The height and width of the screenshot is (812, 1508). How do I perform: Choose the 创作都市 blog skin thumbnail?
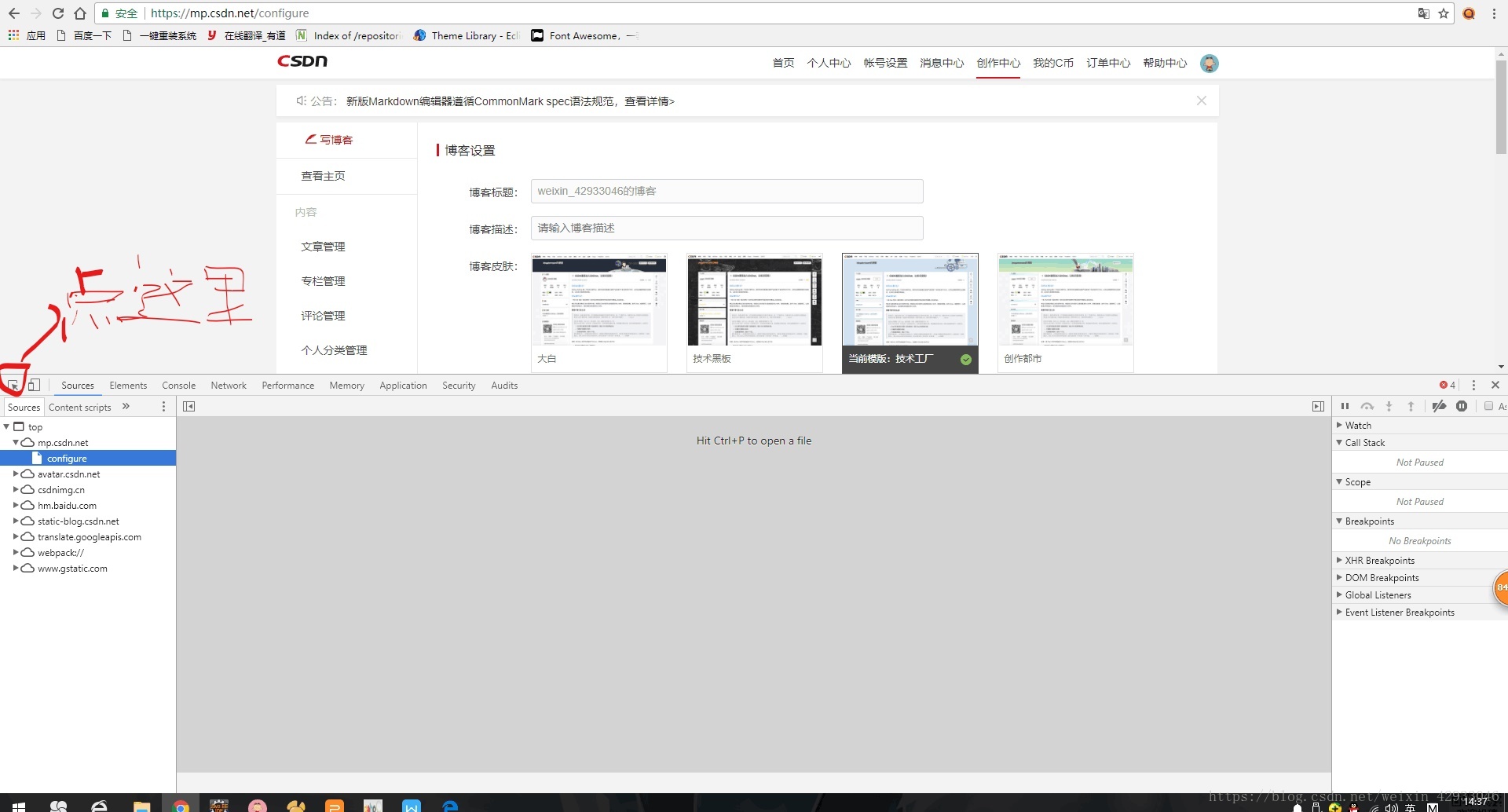click(1066, 313)
